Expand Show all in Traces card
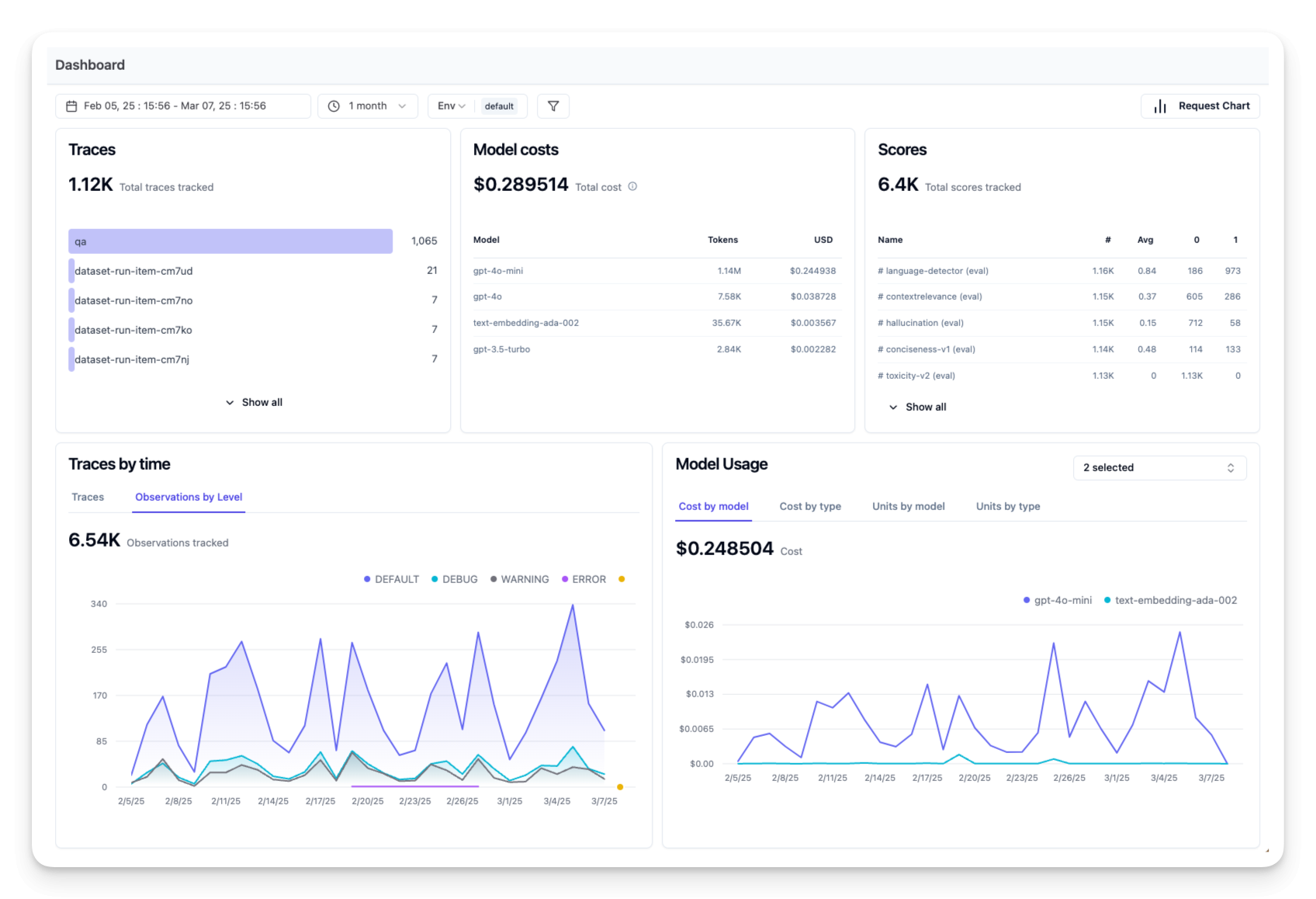Viewport: 1316px width, 899px height. click(x=254, y=402)
